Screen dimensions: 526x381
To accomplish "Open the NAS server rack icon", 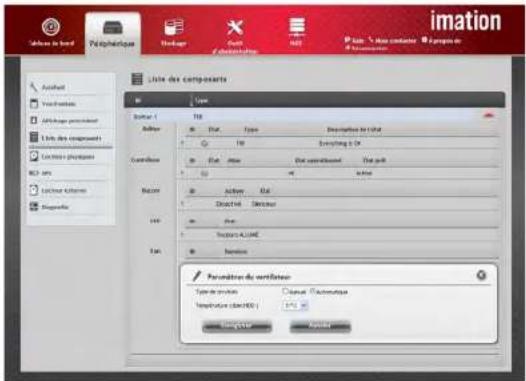I will click(x=297, y=26).
